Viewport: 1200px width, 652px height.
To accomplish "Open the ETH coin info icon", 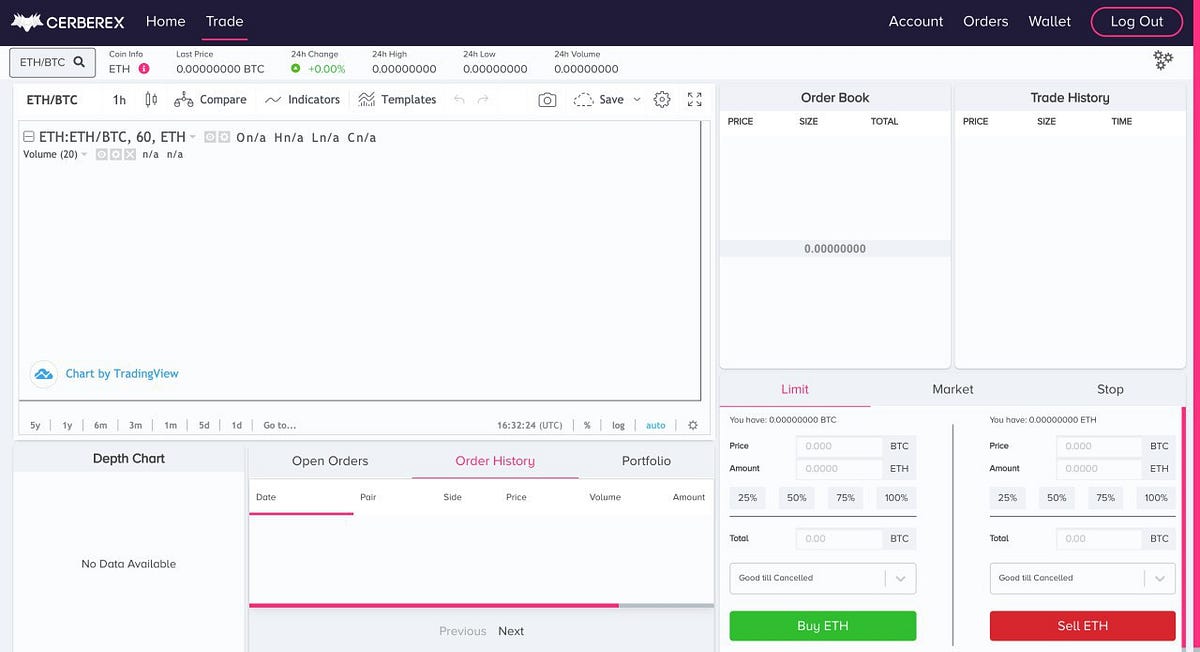I will click(144, 69).
